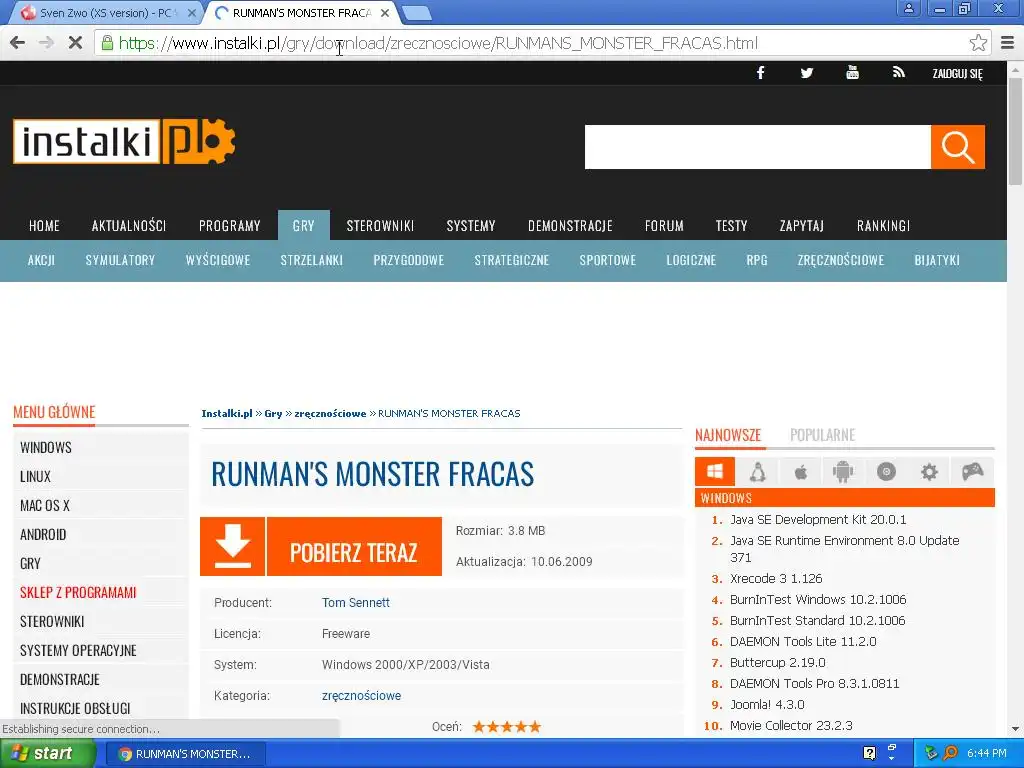Viewport: 1024px width, 768px height.
Task: Click the Gry breadcrumb link
Action: [x=273, y=413]
